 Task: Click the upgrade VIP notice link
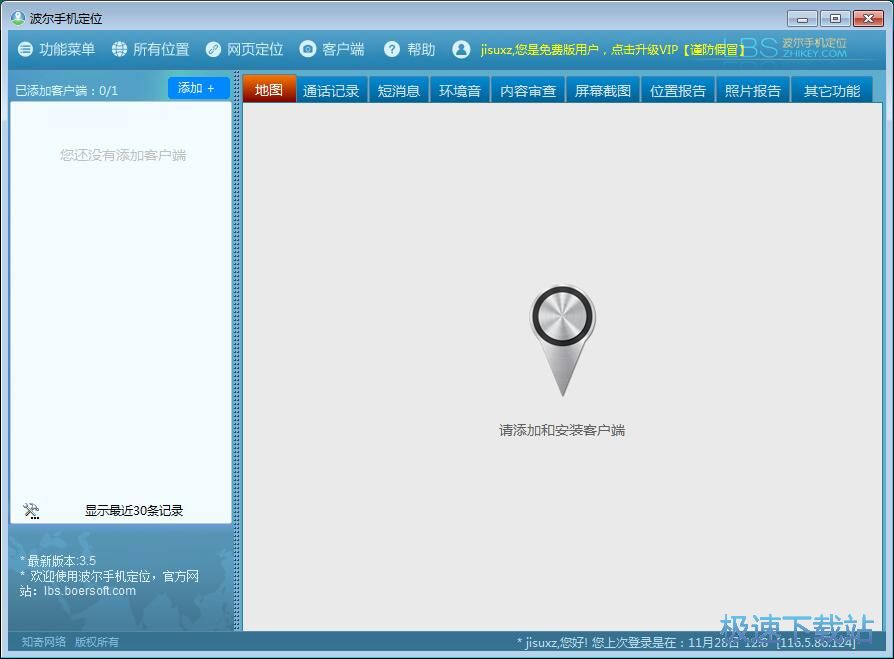612,50
